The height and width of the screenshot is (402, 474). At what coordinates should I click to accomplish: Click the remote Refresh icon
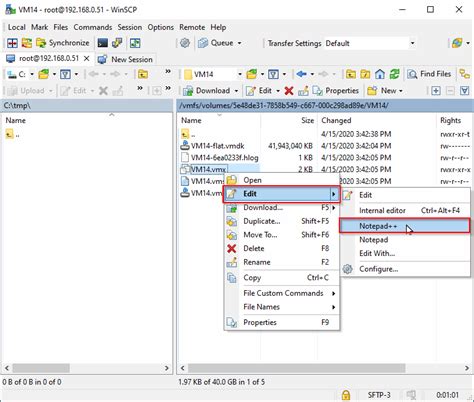(x=395, y=74)
